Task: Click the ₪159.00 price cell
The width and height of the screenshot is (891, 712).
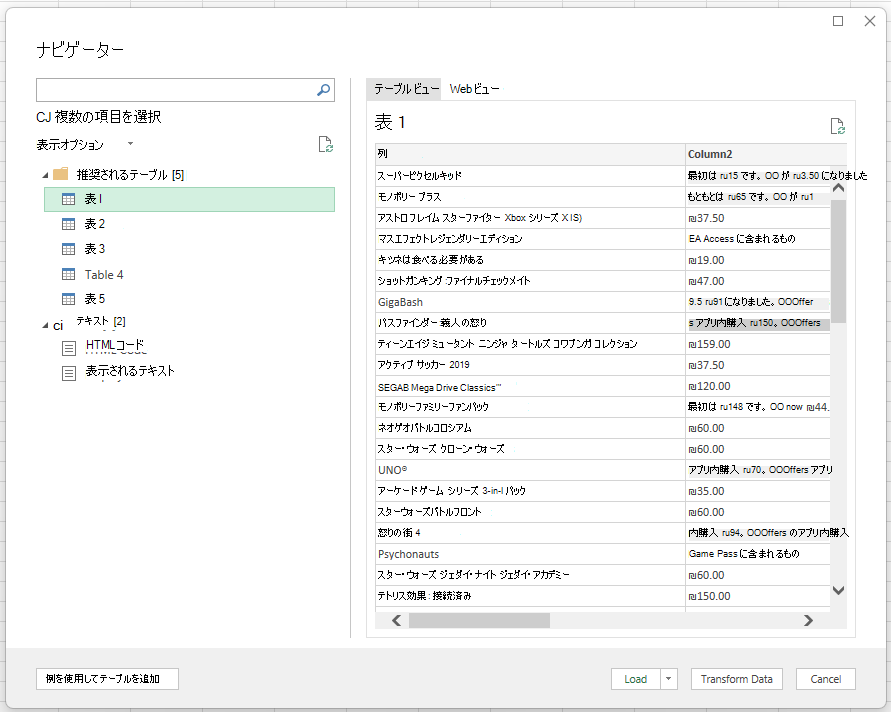Action: pos(758,344)
